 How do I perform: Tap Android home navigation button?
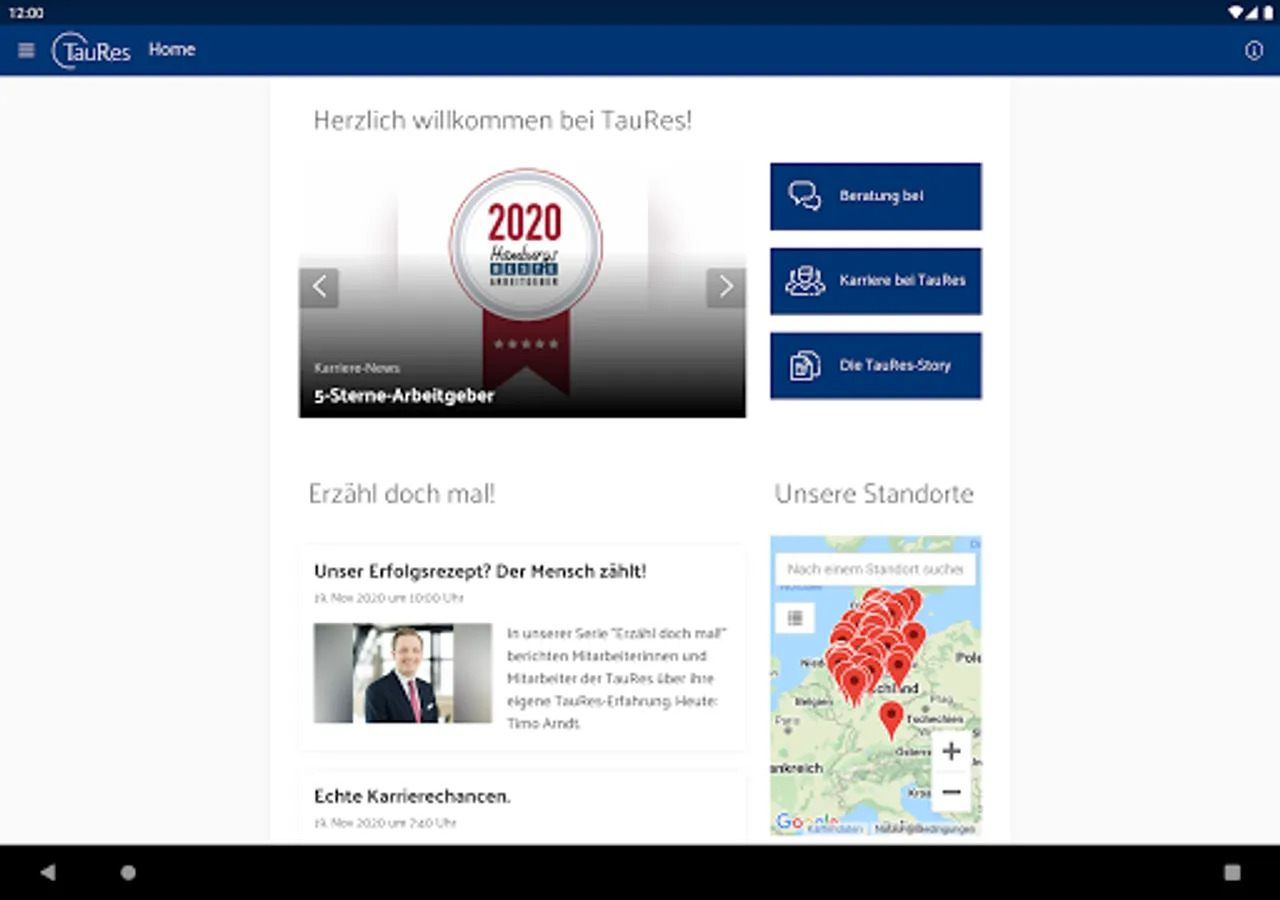point(128,872)
